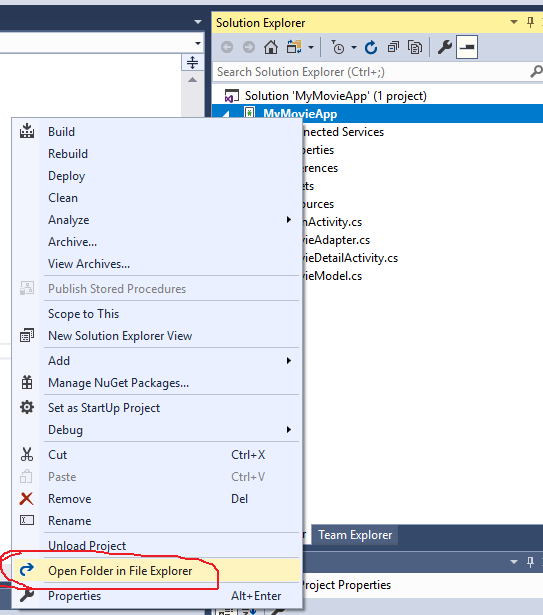Choose New Solution Explorer View
This screenshot has height=615, width=543.
pos(157,336)
